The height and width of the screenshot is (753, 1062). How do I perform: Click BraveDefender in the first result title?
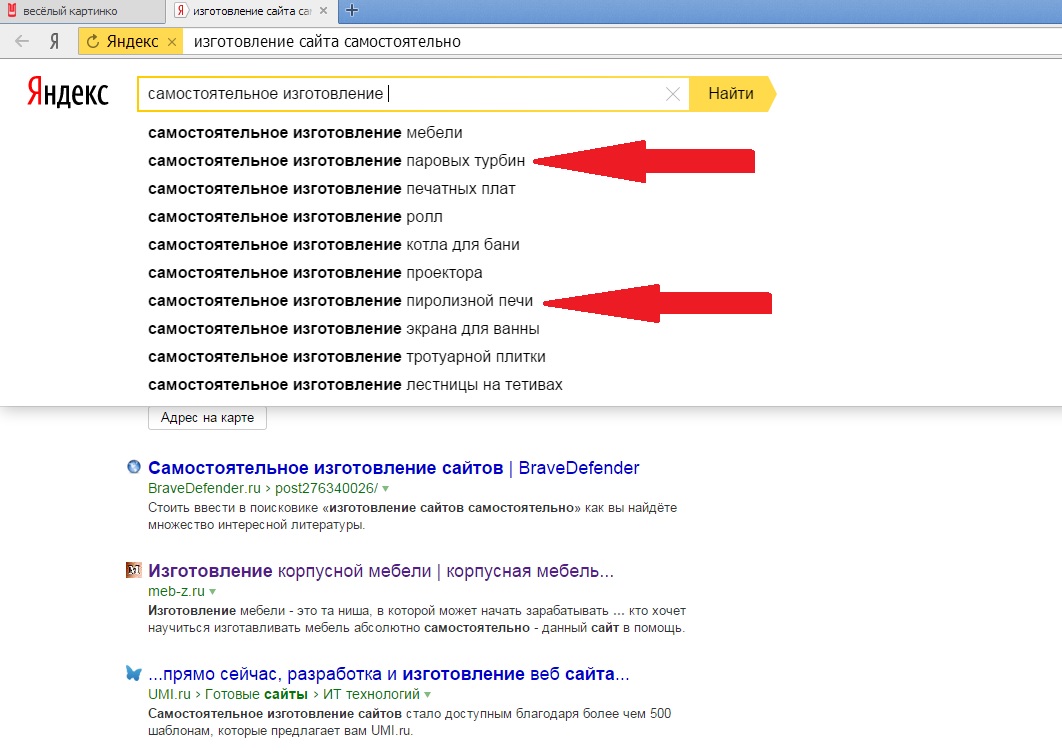579,468
